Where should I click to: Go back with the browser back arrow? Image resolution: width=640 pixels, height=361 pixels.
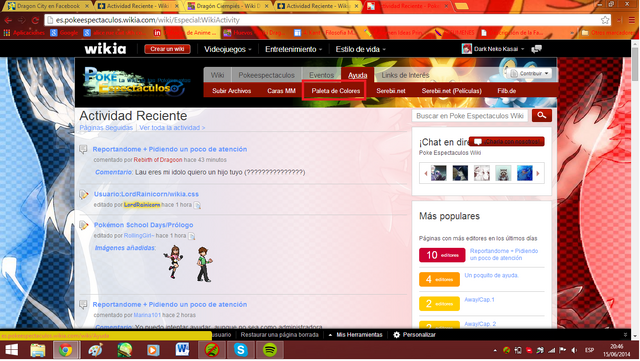coord(8,20)
